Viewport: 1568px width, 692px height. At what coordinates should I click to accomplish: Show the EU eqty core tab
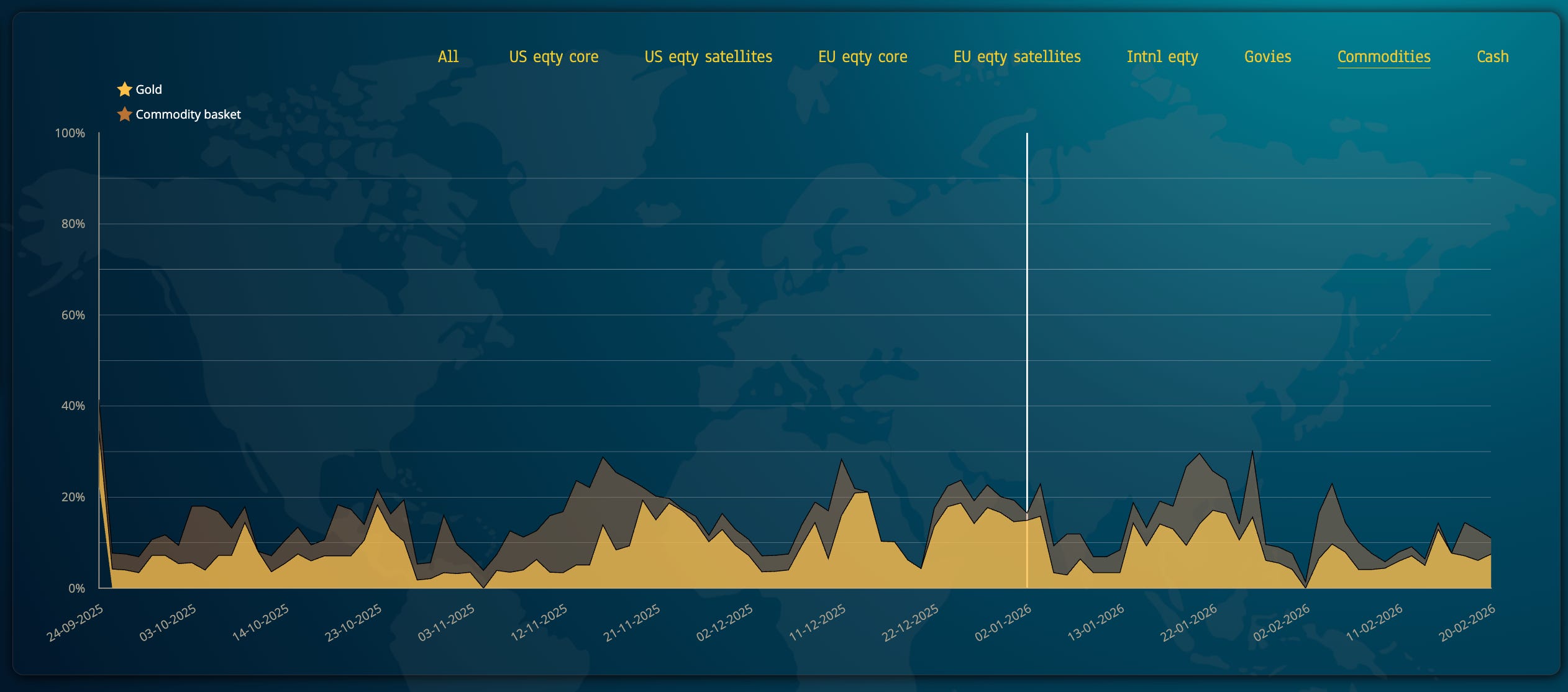(862, 57)
